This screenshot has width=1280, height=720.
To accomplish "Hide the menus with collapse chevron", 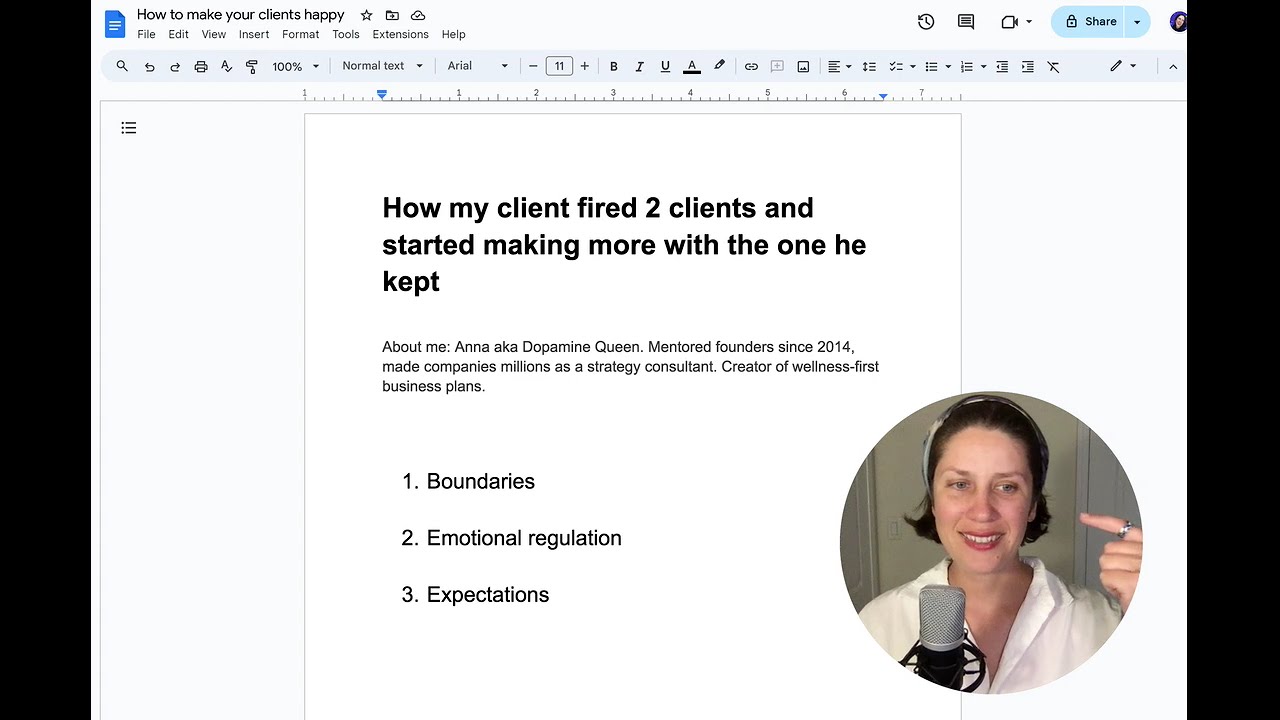I will tap(1173, 66).
